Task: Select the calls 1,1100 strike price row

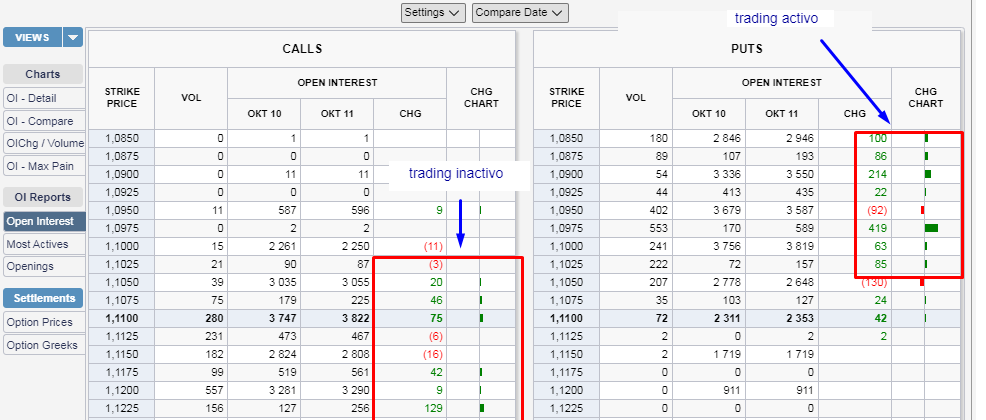Action: click(122, 318)
